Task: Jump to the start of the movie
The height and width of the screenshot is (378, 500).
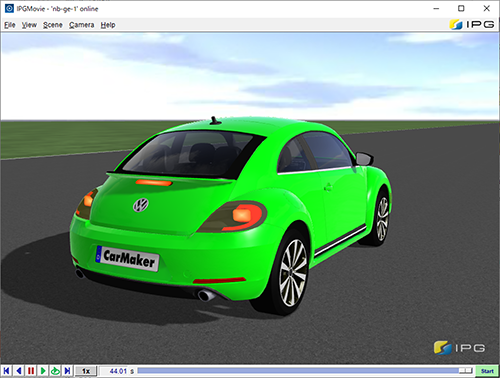Action: (6, 371)
